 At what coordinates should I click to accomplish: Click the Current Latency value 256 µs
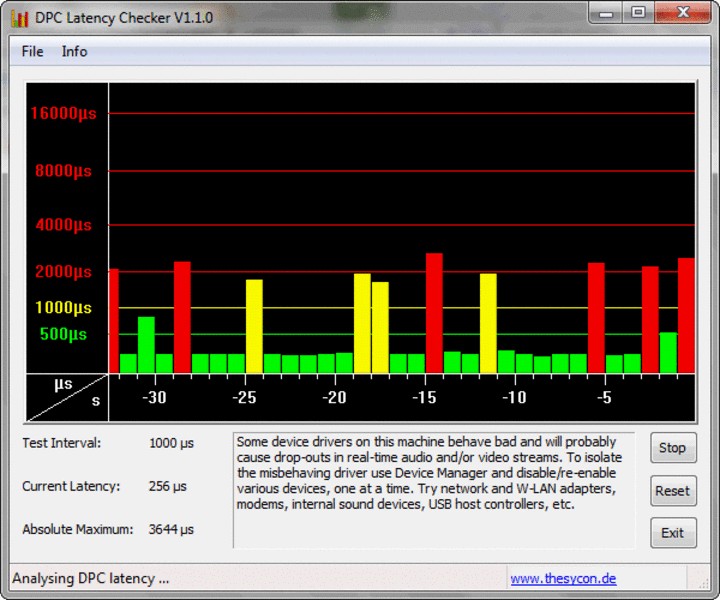(x=167, y=486)
